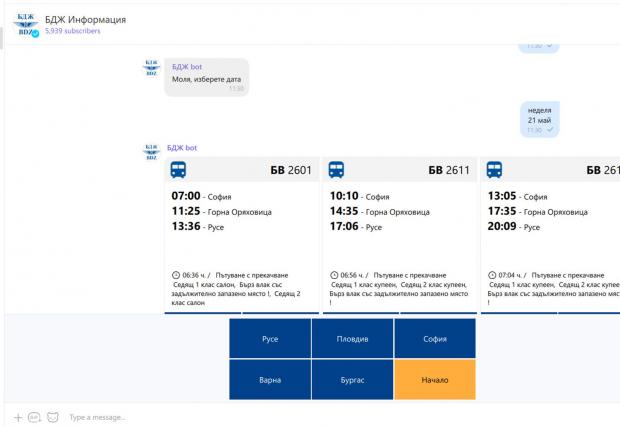Screen dimensions: 620x427
Task: Click train icon on third partially visible card
Action: tap(494, 170)
